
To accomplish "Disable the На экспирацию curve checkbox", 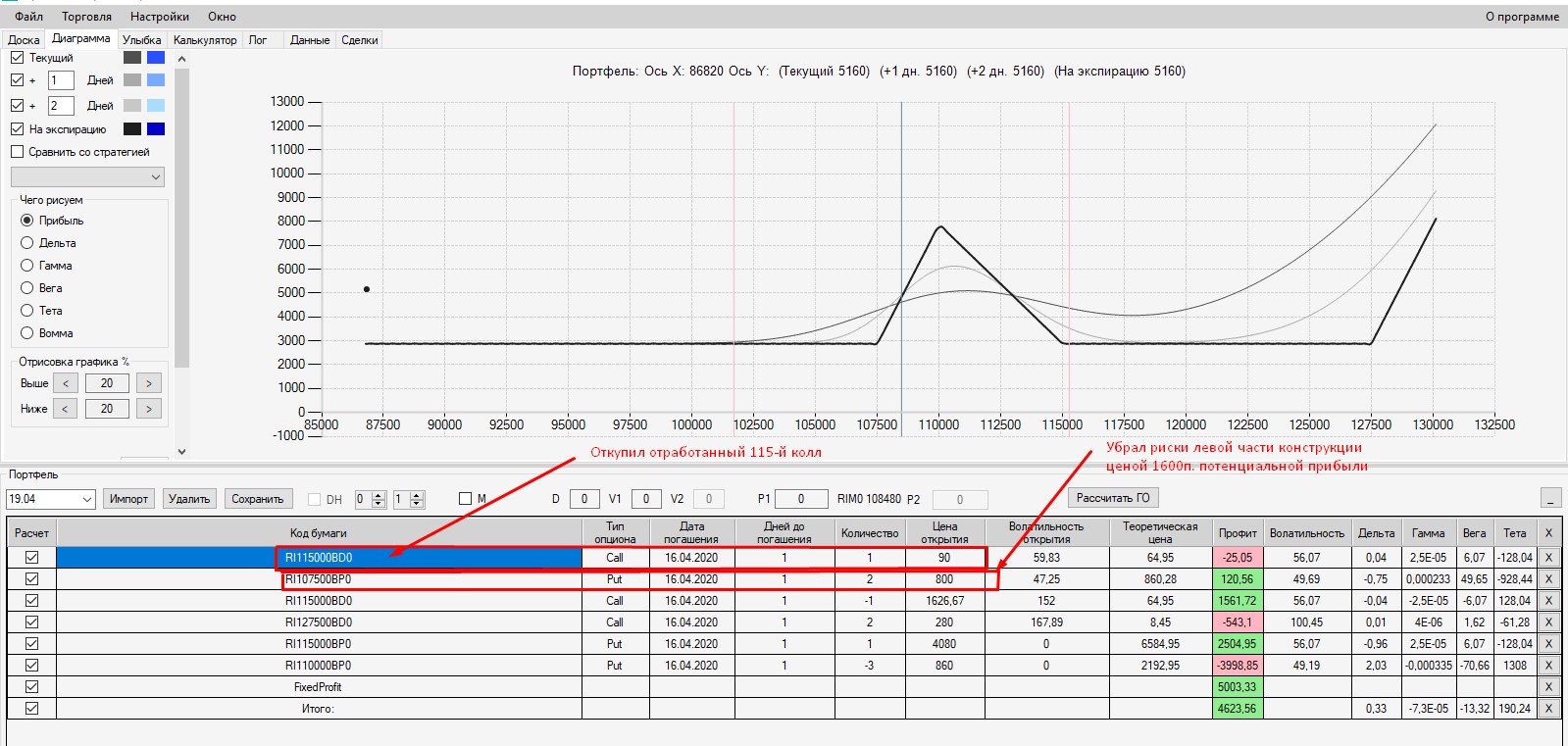I will coord(17,129).
